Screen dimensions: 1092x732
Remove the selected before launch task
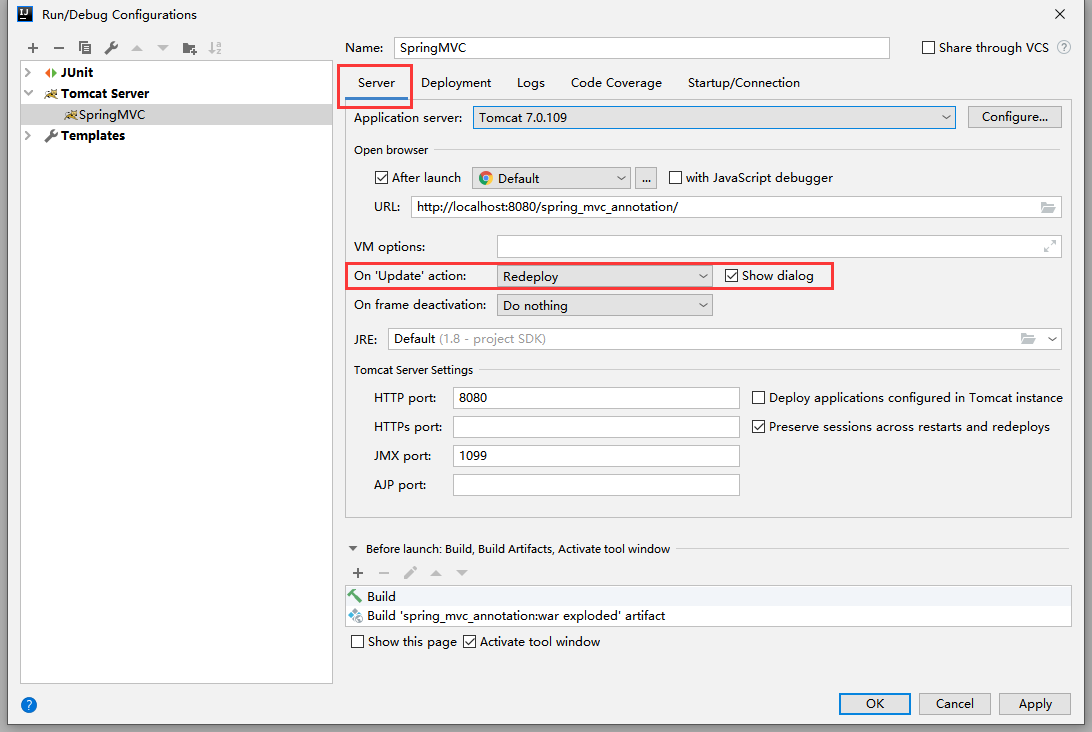[384, 573]
